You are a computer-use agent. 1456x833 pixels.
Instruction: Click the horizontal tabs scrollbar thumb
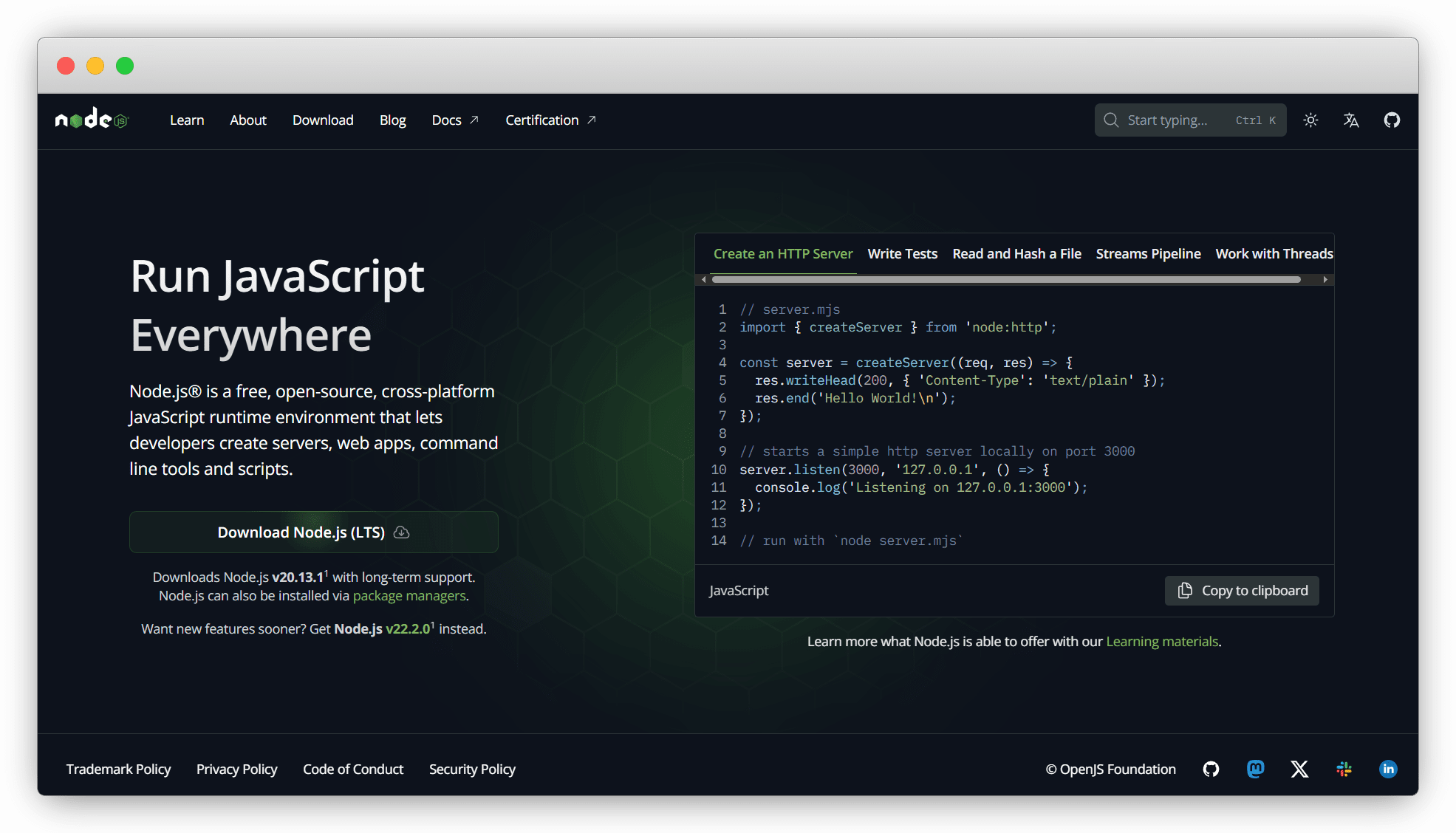1006,279
